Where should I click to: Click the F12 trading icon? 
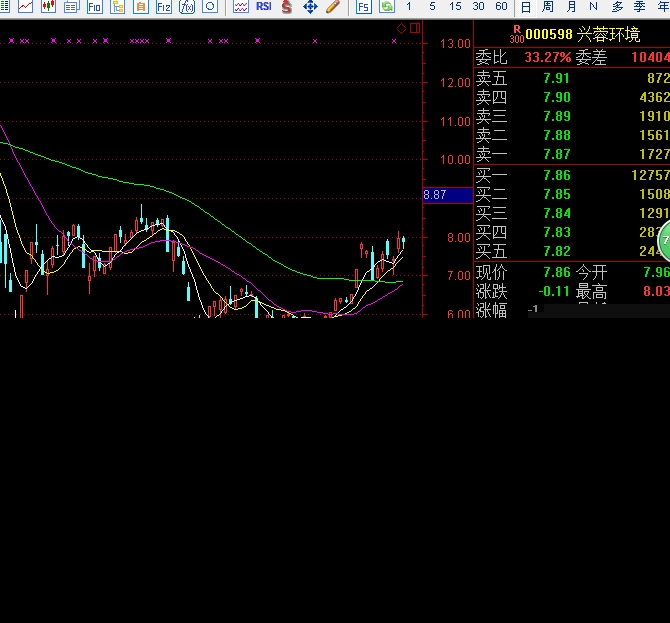164,6
